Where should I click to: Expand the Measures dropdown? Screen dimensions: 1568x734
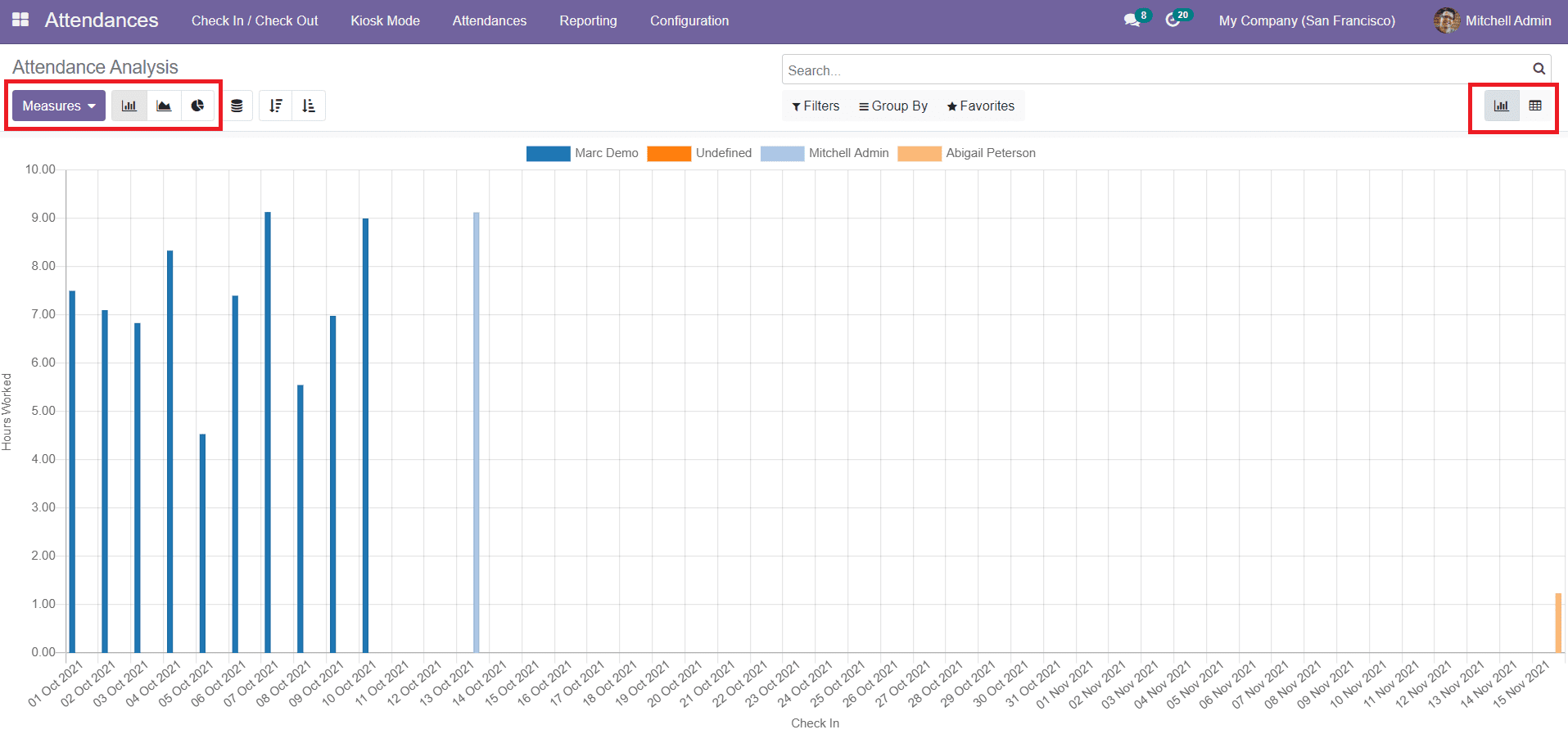click(59, 106)
